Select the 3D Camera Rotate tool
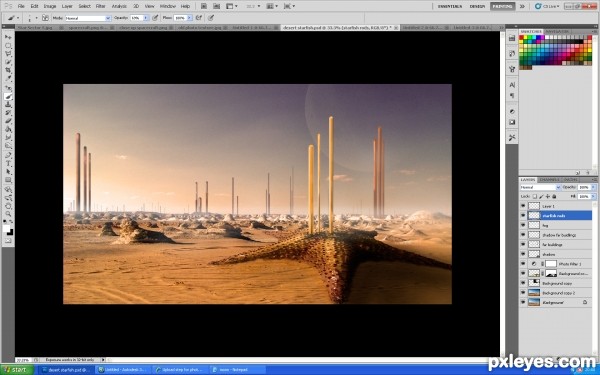The width and height of the screenshot is (600, 375). click(8, 198)
